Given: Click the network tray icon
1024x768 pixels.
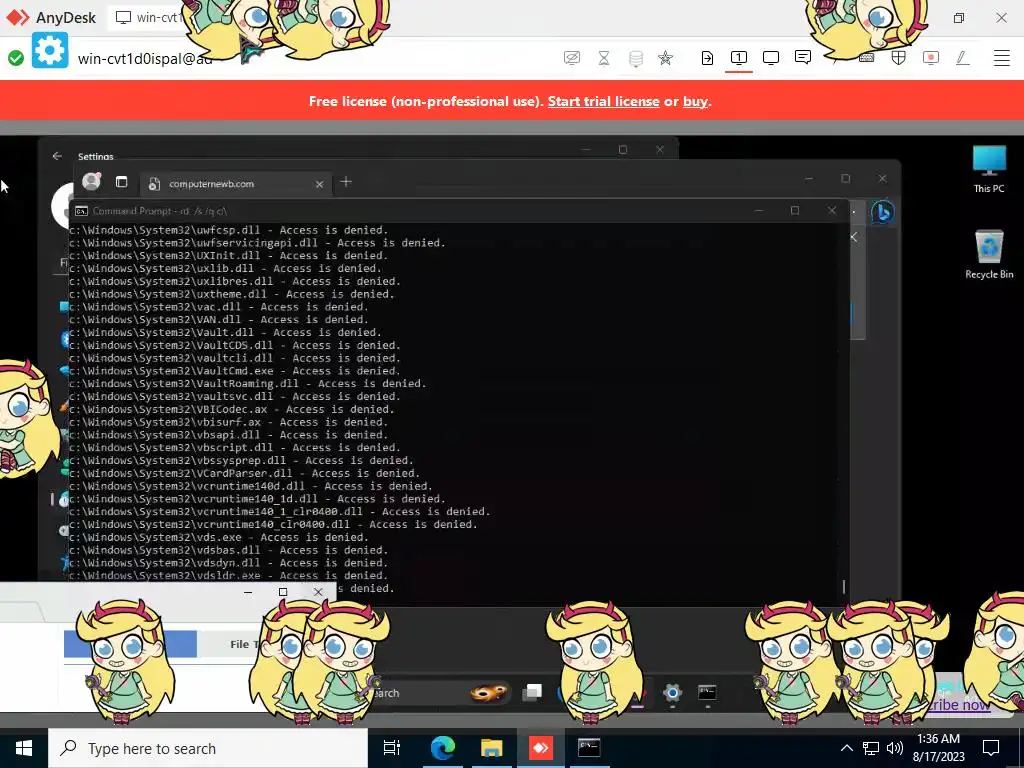Looking at the screenshot, I should 871,748.
